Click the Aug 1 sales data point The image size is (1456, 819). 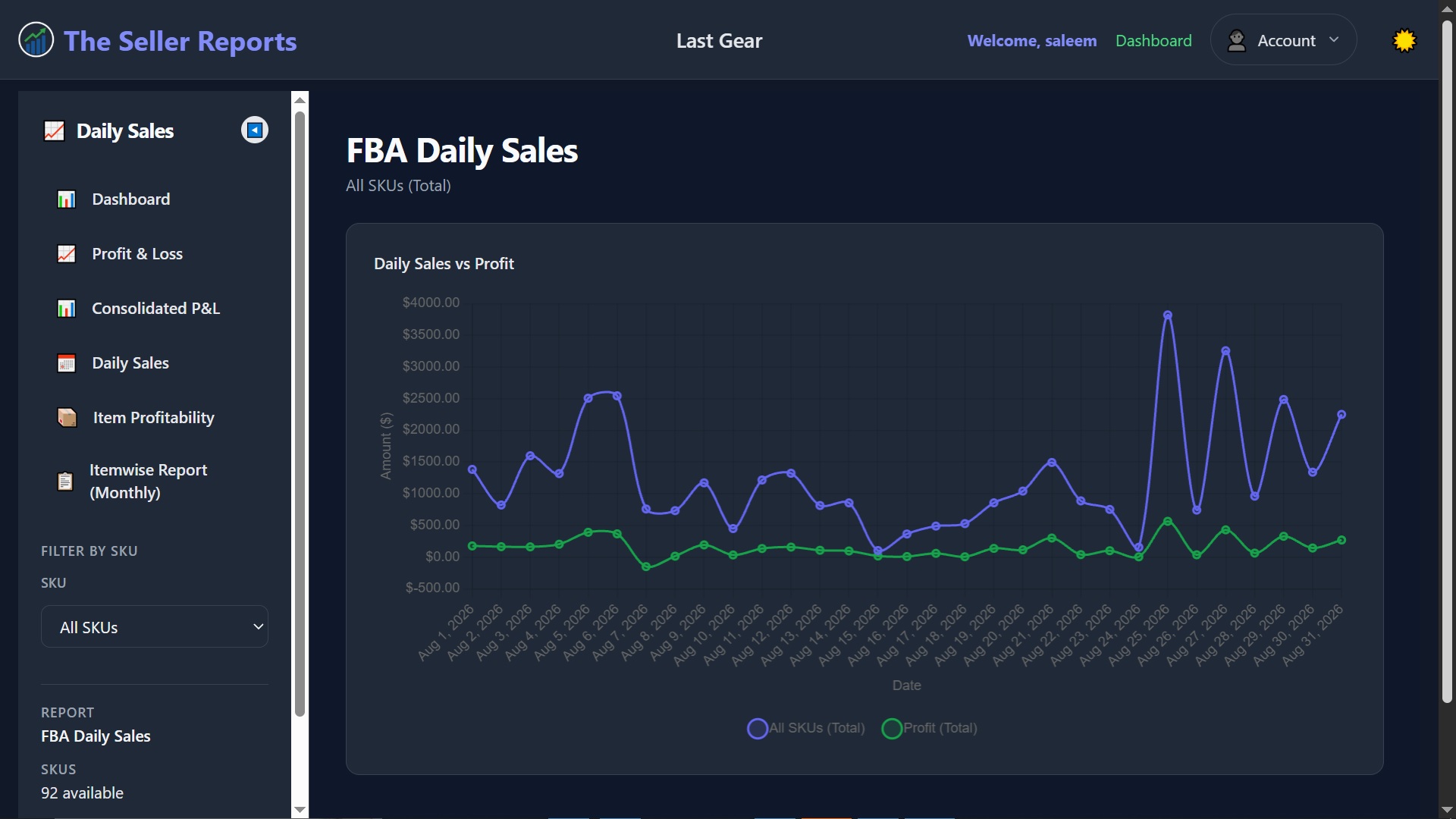click(472, 469)
